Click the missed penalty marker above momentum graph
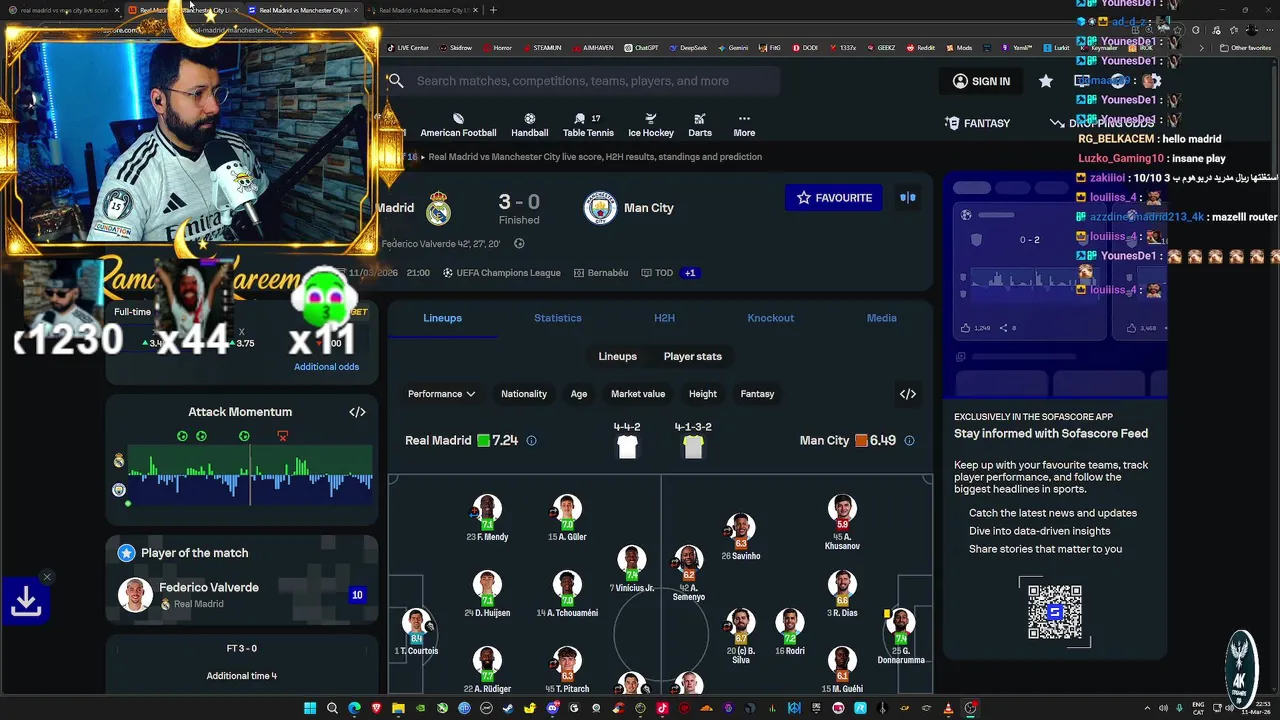Image resolution: width=1280 pixels, height=720 pixels. click(283, 436)
